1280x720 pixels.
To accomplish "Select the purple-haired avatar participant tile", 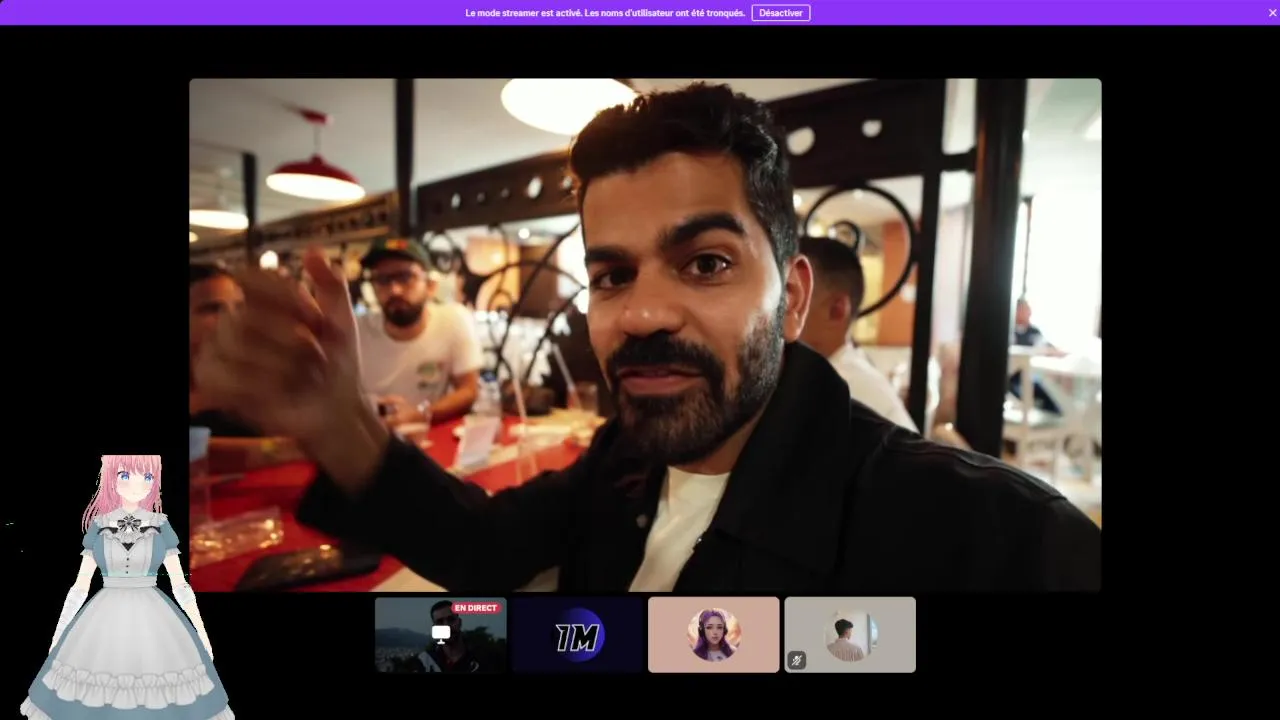I will (x=714, y=635).
